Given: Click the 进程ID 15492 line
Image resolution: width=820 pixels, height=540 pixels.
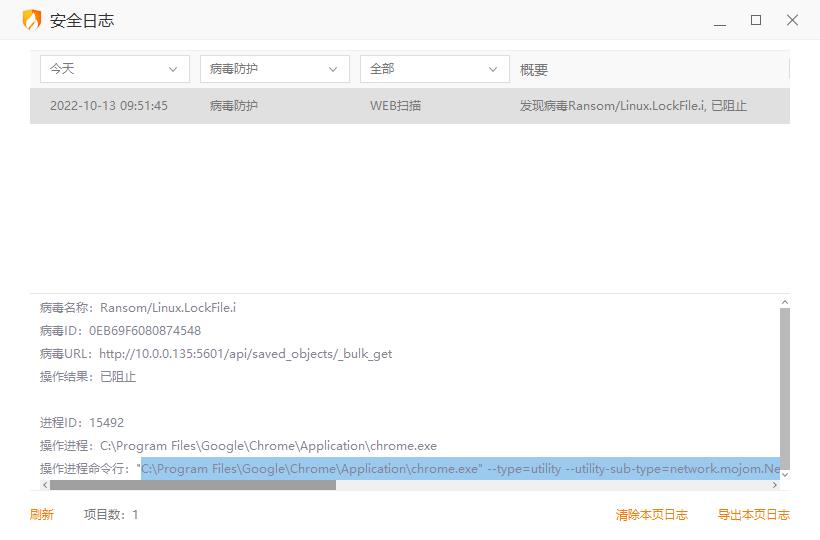Looking at the screenshot, I should [82, 422].
